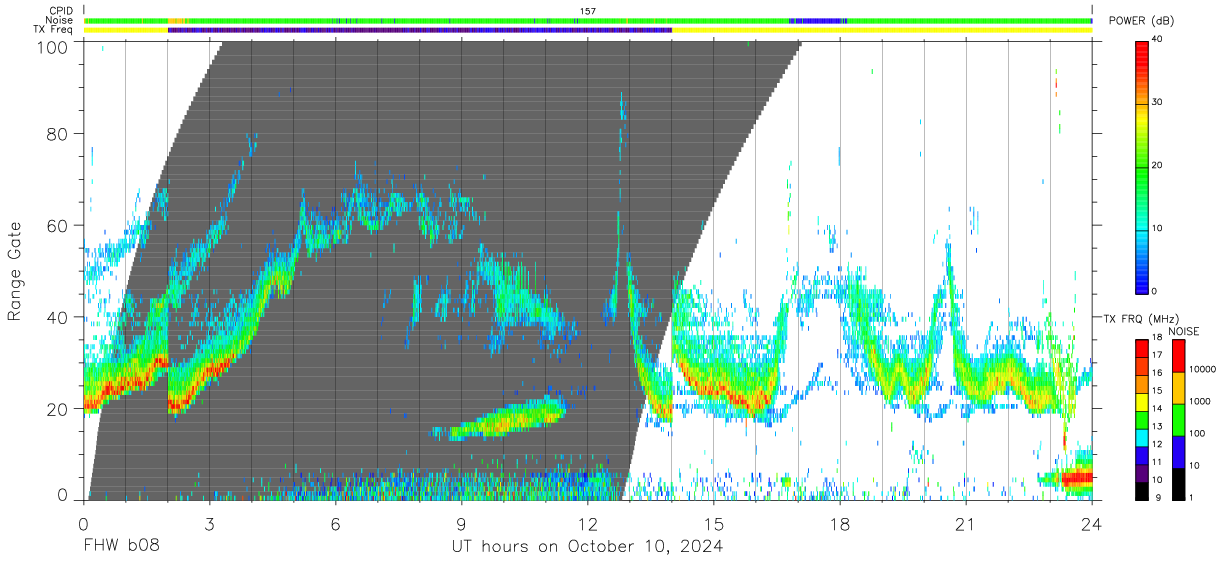Click the 18 tick label on UT hours axis
Screen dimensions: 1228x567
(840, 523)
